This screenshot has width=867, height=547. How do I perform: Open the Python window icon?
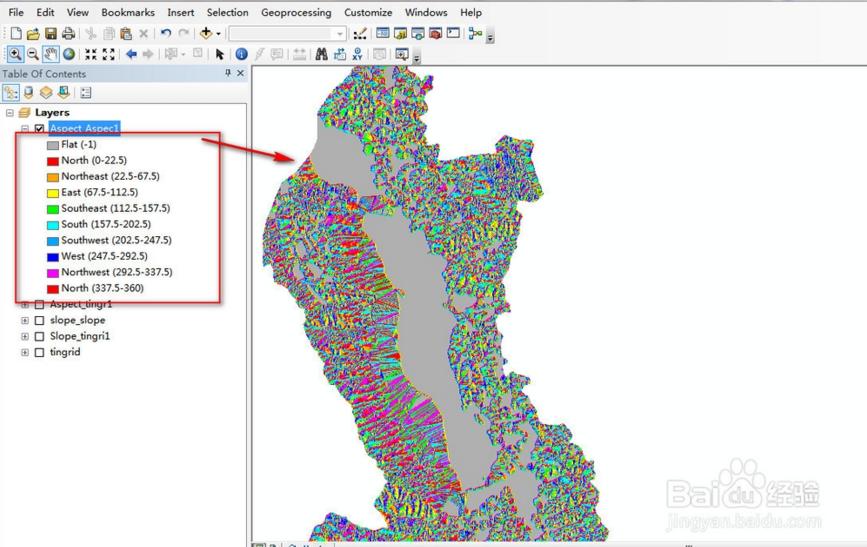pyautogui.click(x=453, y=33)
